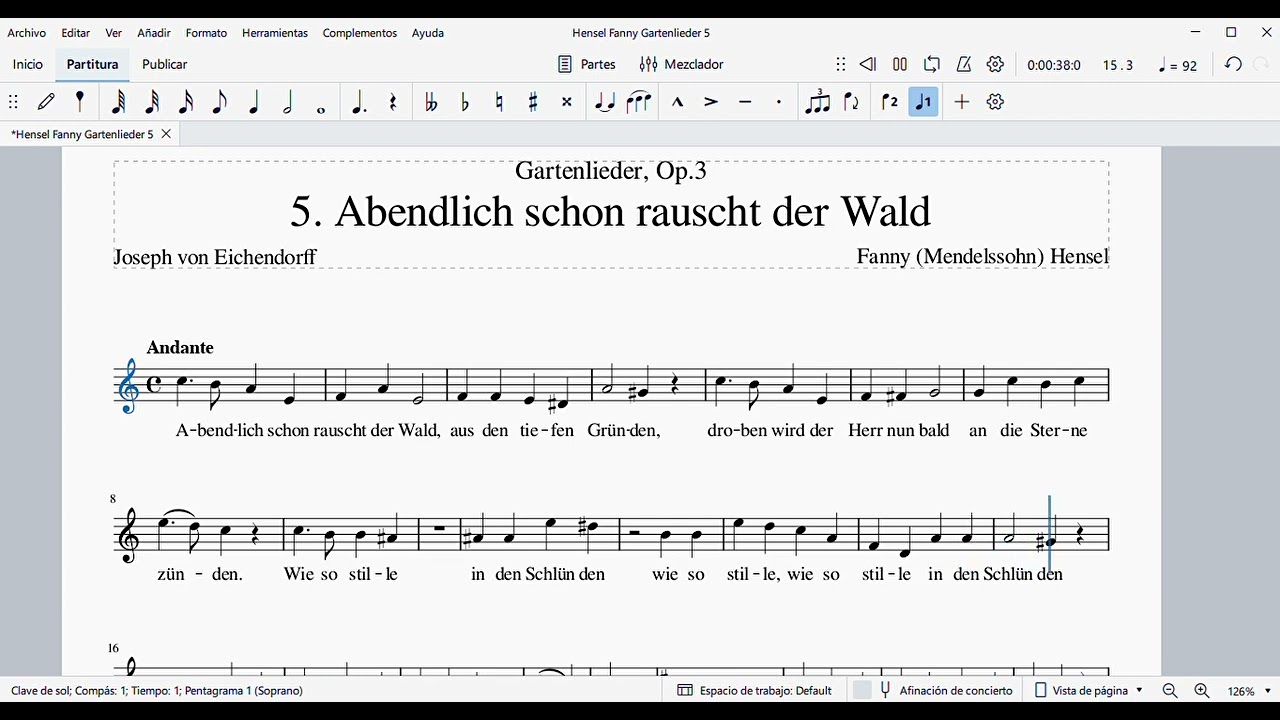Open playback settings gear
The image size is (1280, 720).
pyautogui.click(x=995, y=64)
